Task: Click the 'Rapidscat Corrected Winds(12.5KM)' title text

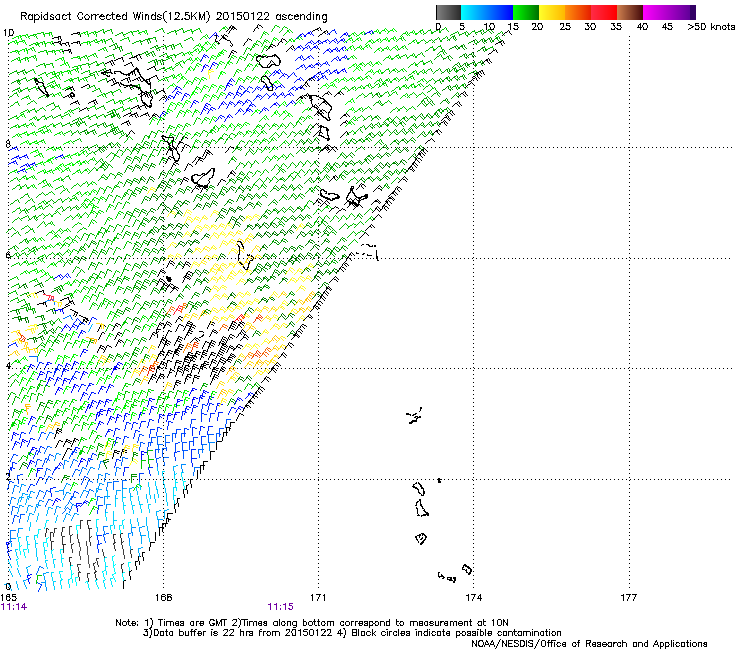Action: click(115, 17)
